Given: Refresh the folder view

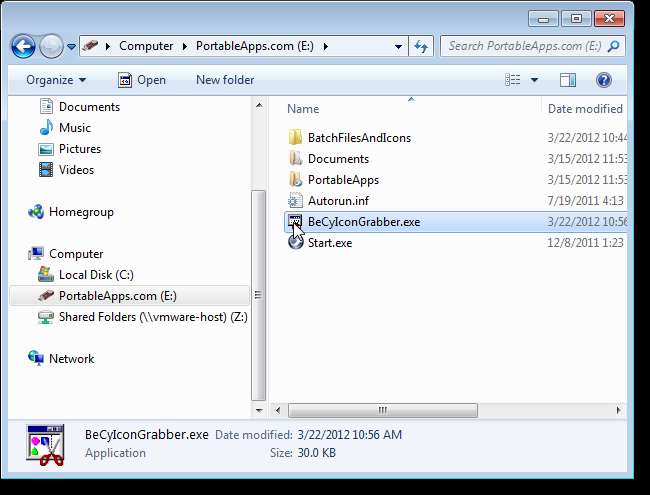Looking at the screenshot, I should 421,46.
